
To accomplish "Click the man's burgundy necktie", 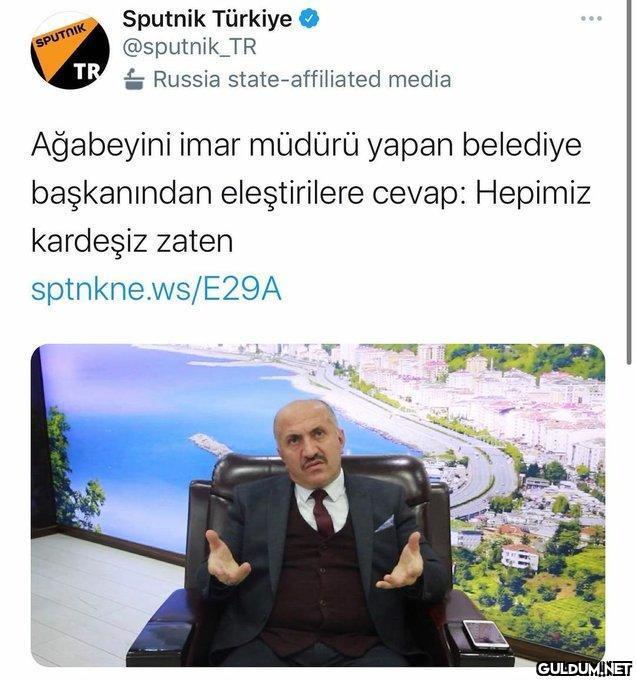I will pos(322,513).
